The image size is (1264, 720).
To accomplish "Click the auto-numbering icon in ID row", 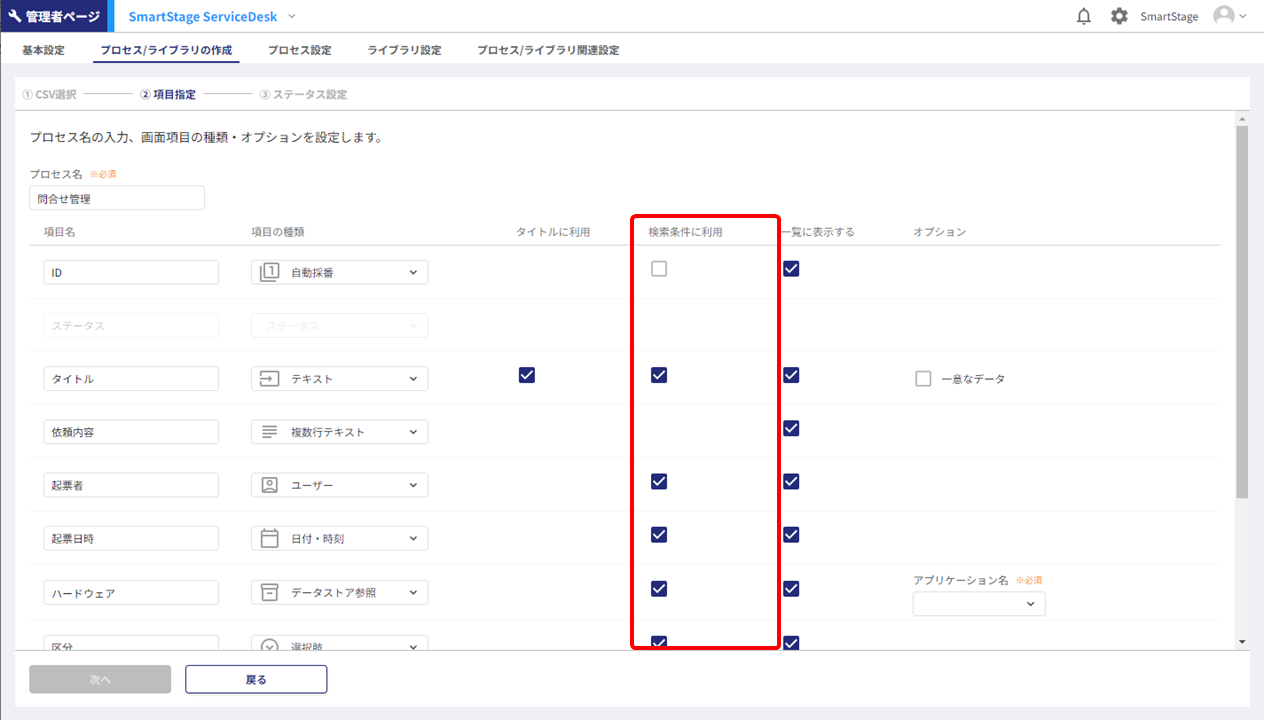I will (x=269, y=272).
